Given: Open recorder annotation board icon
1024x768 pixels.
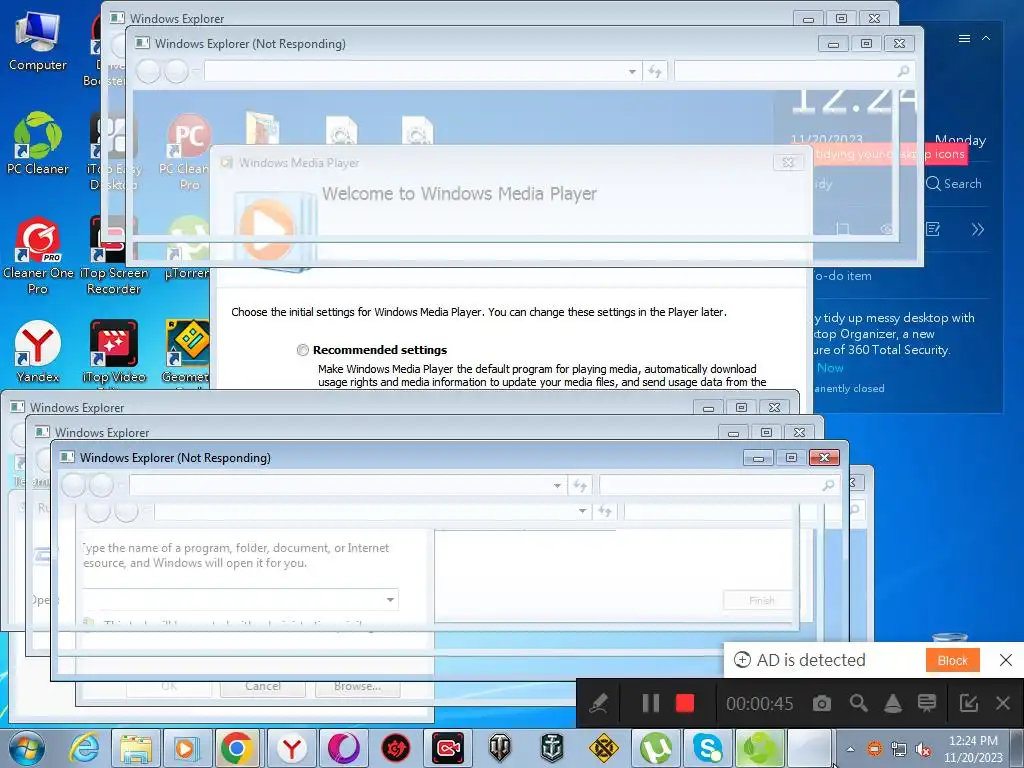Looking at the screenshot, I should 927,703.
